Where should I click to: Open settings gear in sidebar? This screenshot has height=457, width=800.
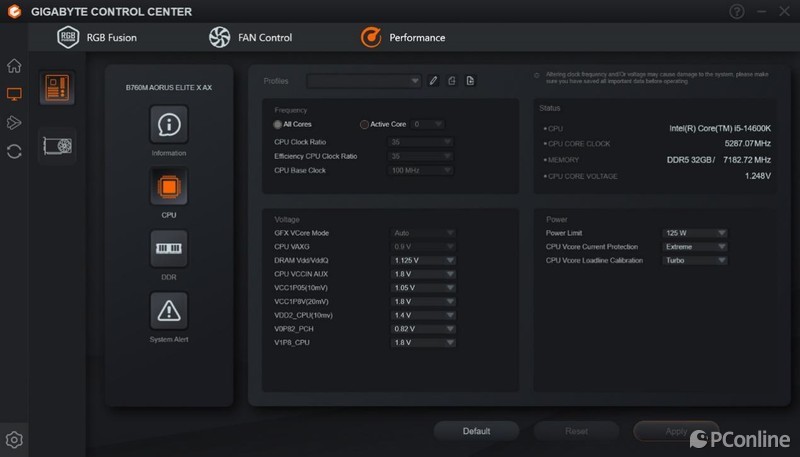pos(14,439)
